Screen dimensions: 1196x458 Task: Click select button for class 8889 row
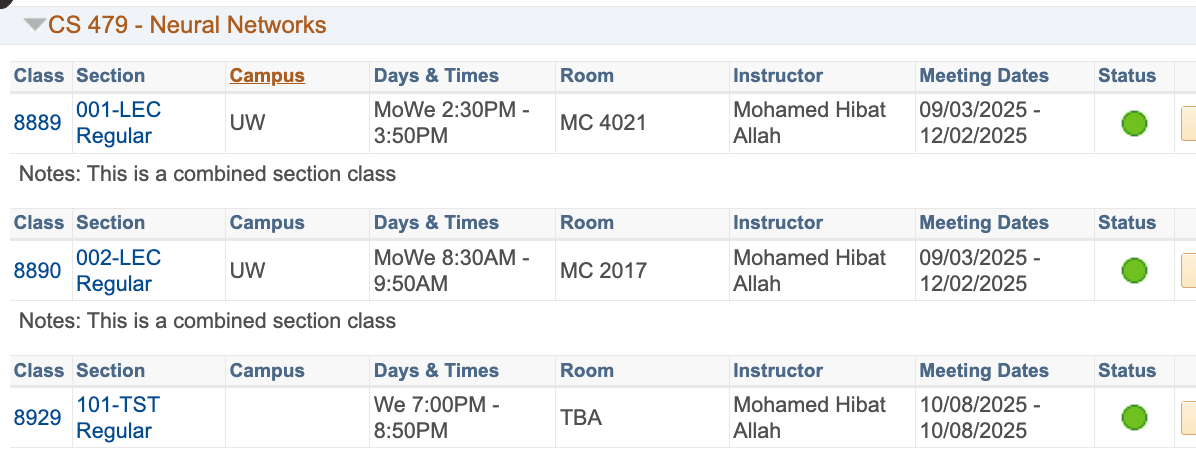[1188, 124]
